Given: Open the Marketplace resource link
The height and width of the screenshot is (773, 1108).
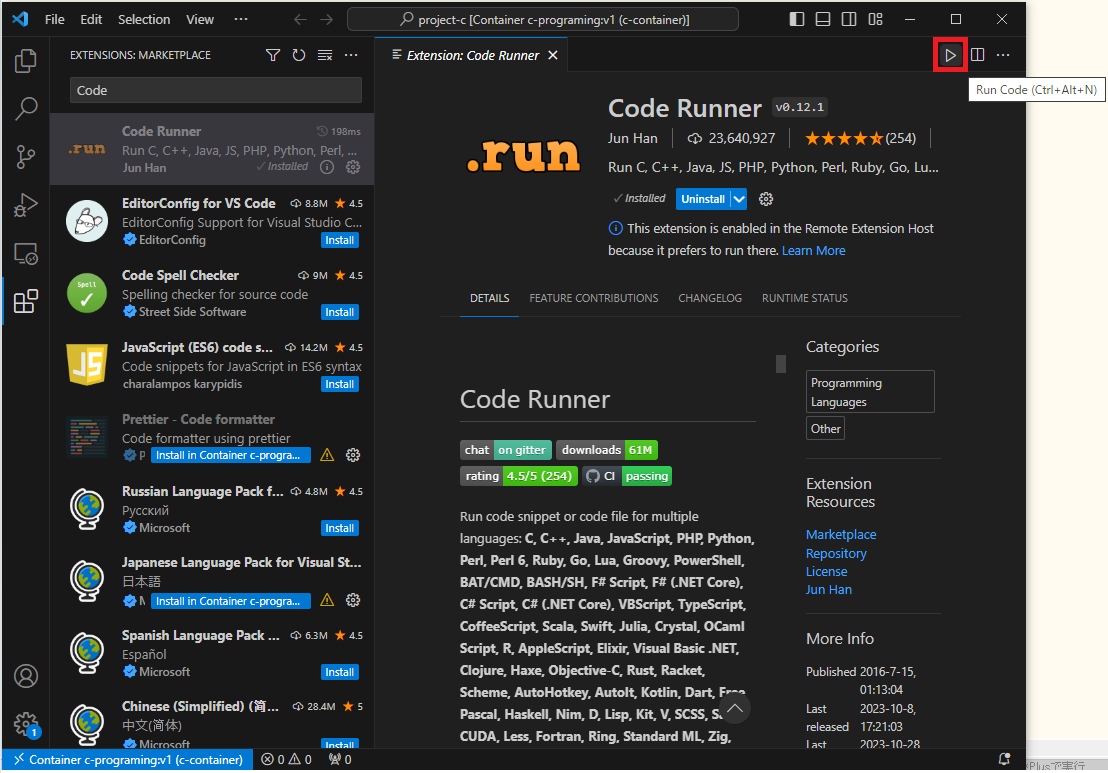Looking at the screenshot, I should [x=841, y=535].
